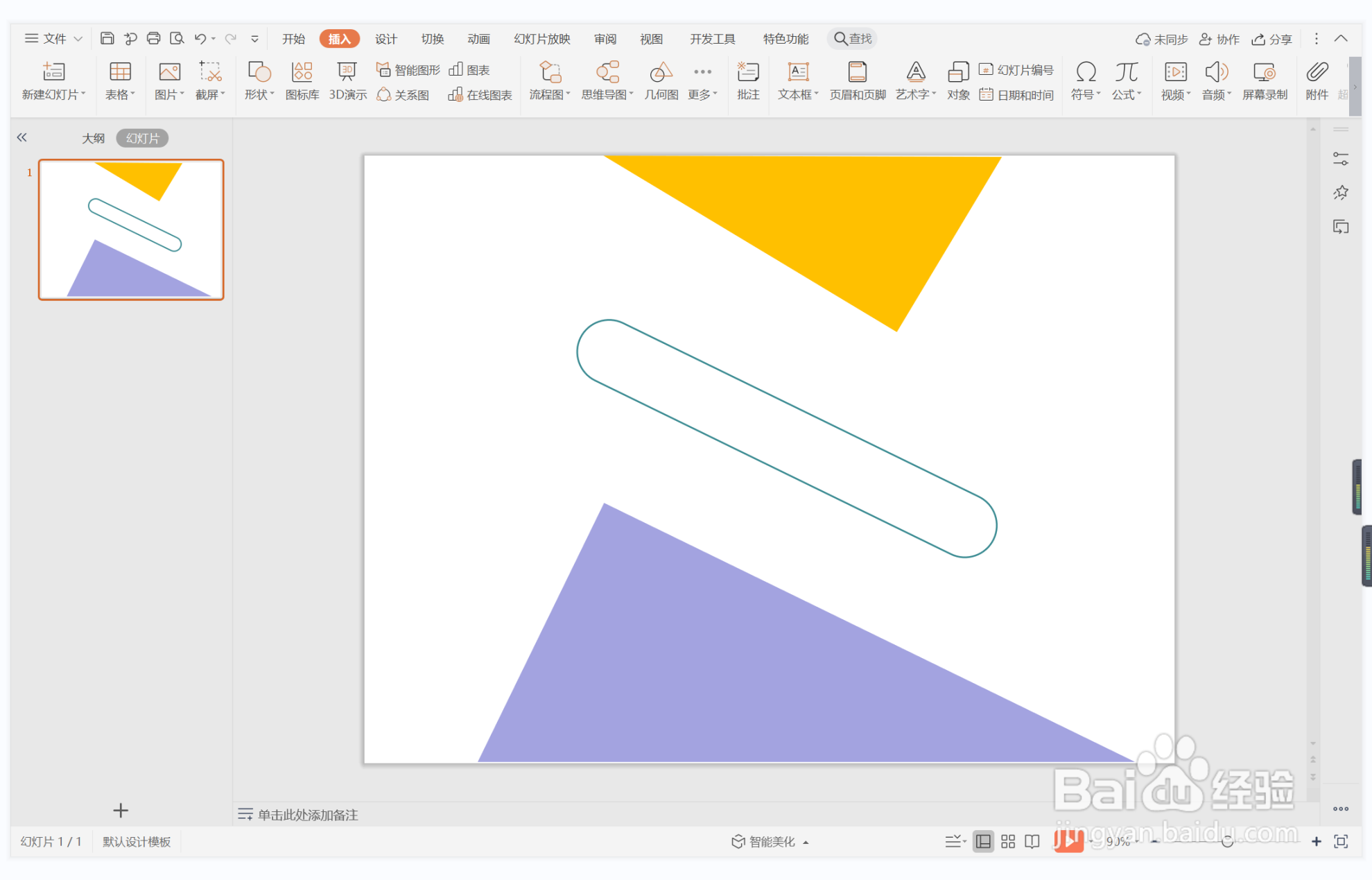The height and width of the screenshot is (880, 1372).
Task: Open the Smart Beautify (智能美化) popup
Action: pos(770,841)
